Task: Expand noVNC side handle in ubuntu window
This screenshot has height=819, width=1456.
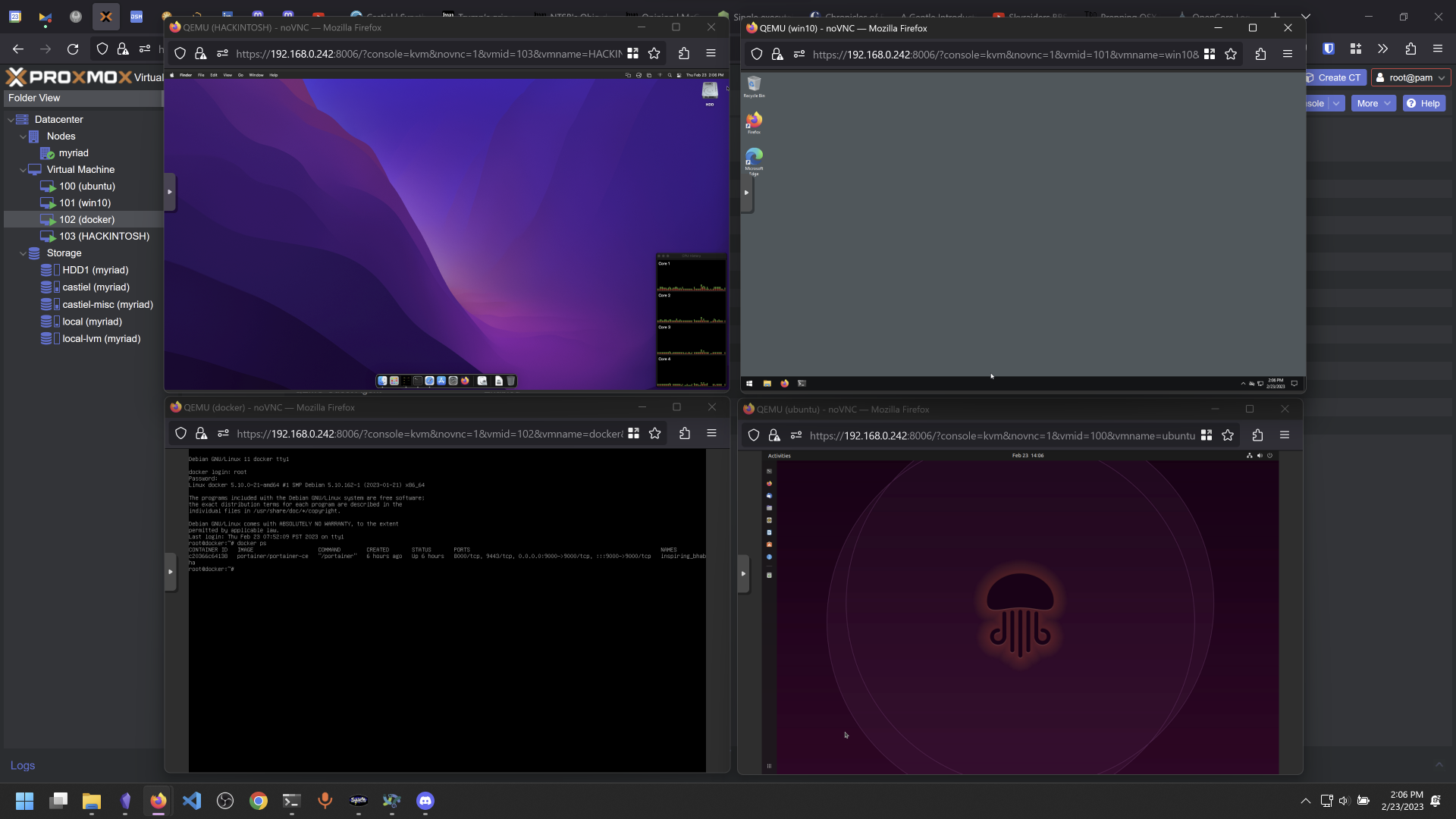Action: coord(743,573)
